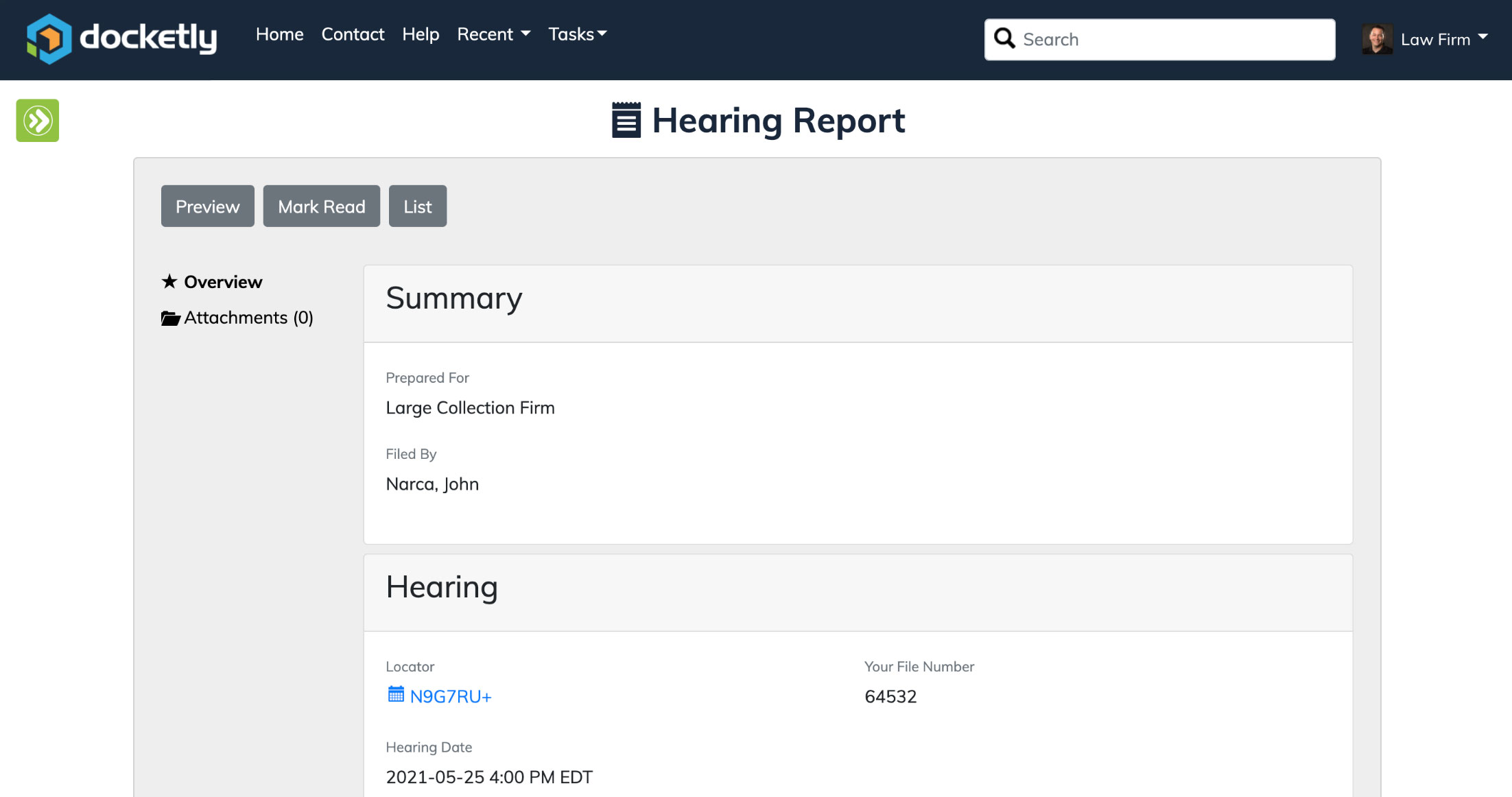Click the Preview button
Image resolution: width=1512 pixels, height=797 pixels.
pyautogui.click(x=208, y=206)
